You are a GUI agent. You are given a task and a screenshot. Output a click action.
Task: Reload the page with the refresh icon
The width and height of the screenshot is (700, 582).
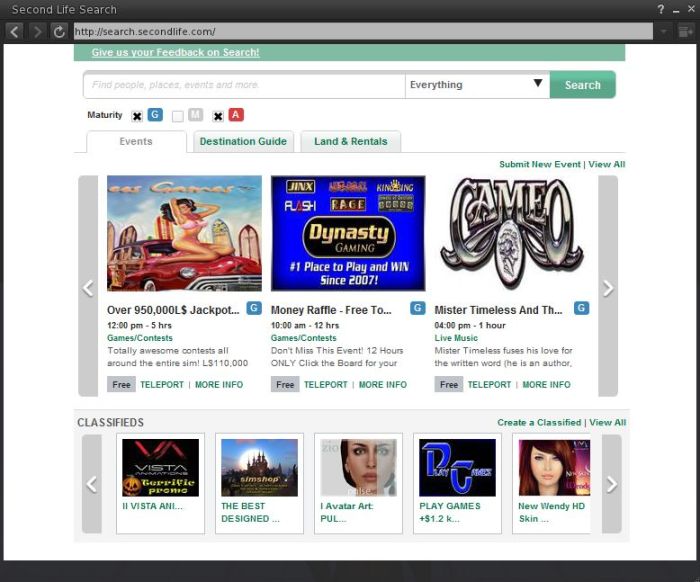click(60, 31)
